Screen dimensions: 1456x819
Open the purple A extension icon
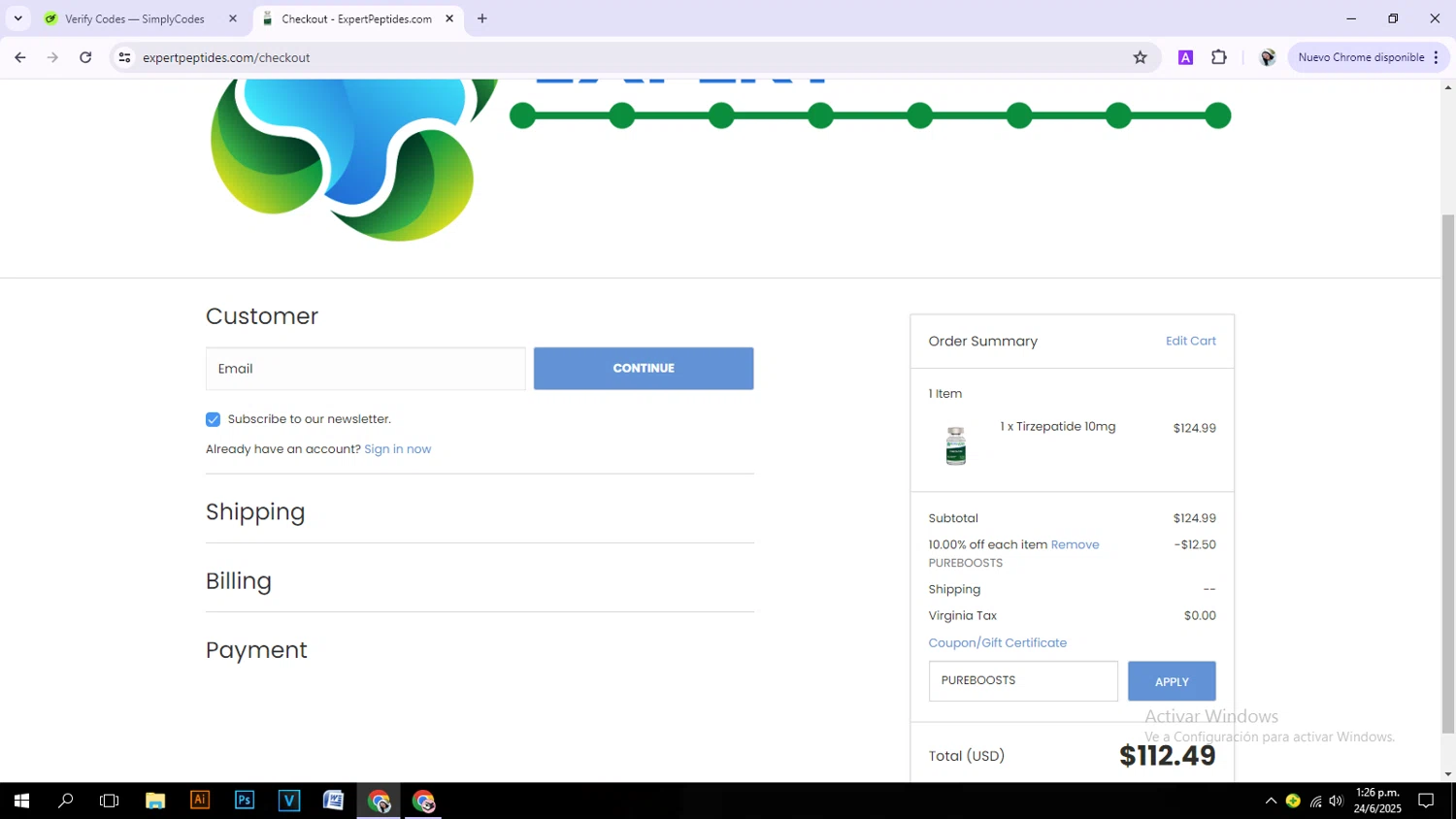(1185, 57)
